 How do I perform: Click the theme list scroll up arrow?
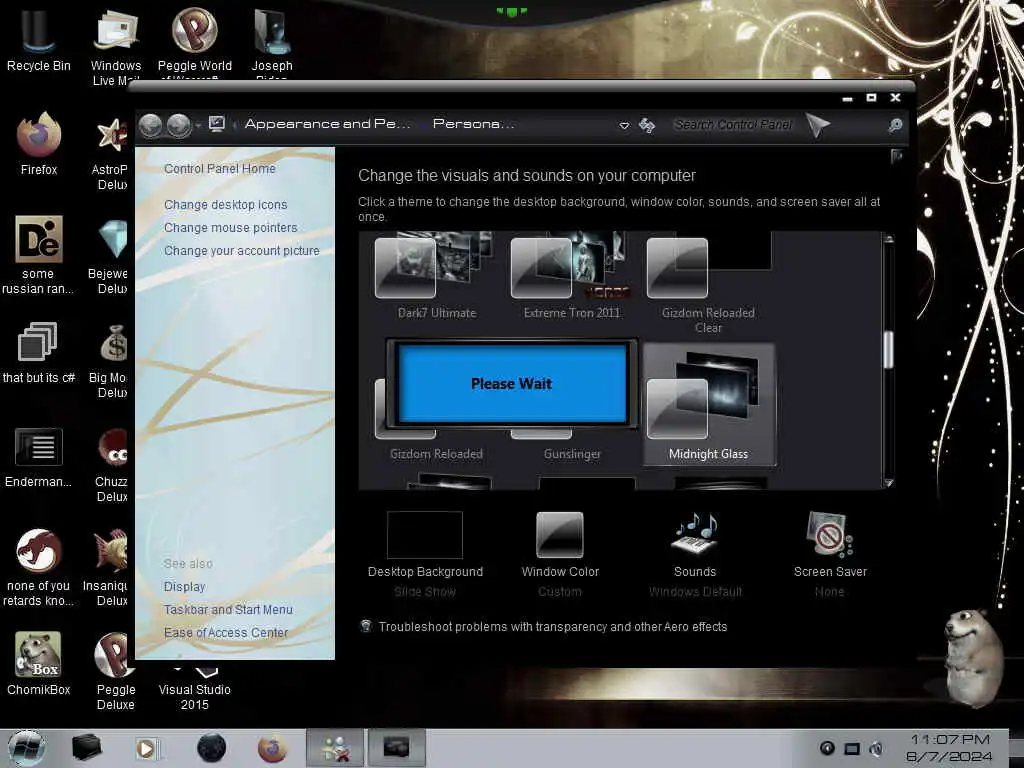point(888,239)
